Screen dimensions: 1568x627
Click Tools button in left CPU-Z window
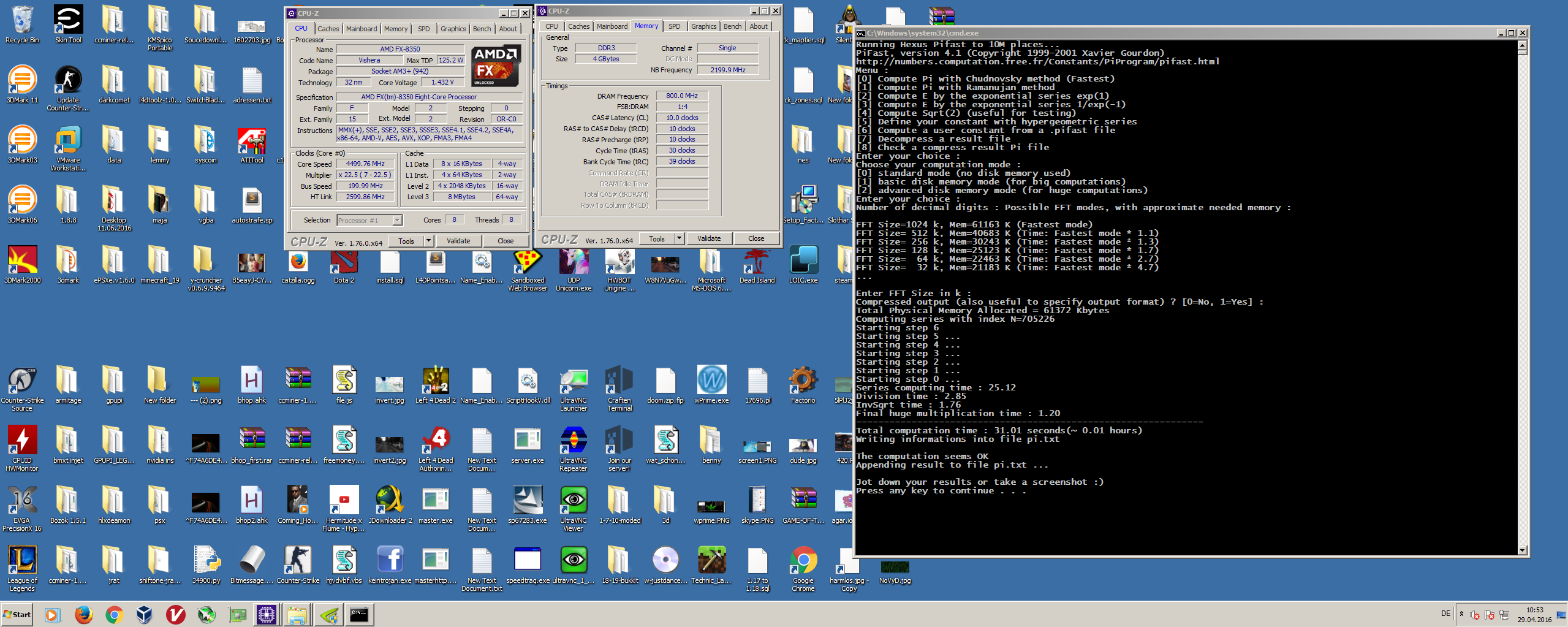pos(406,241)
